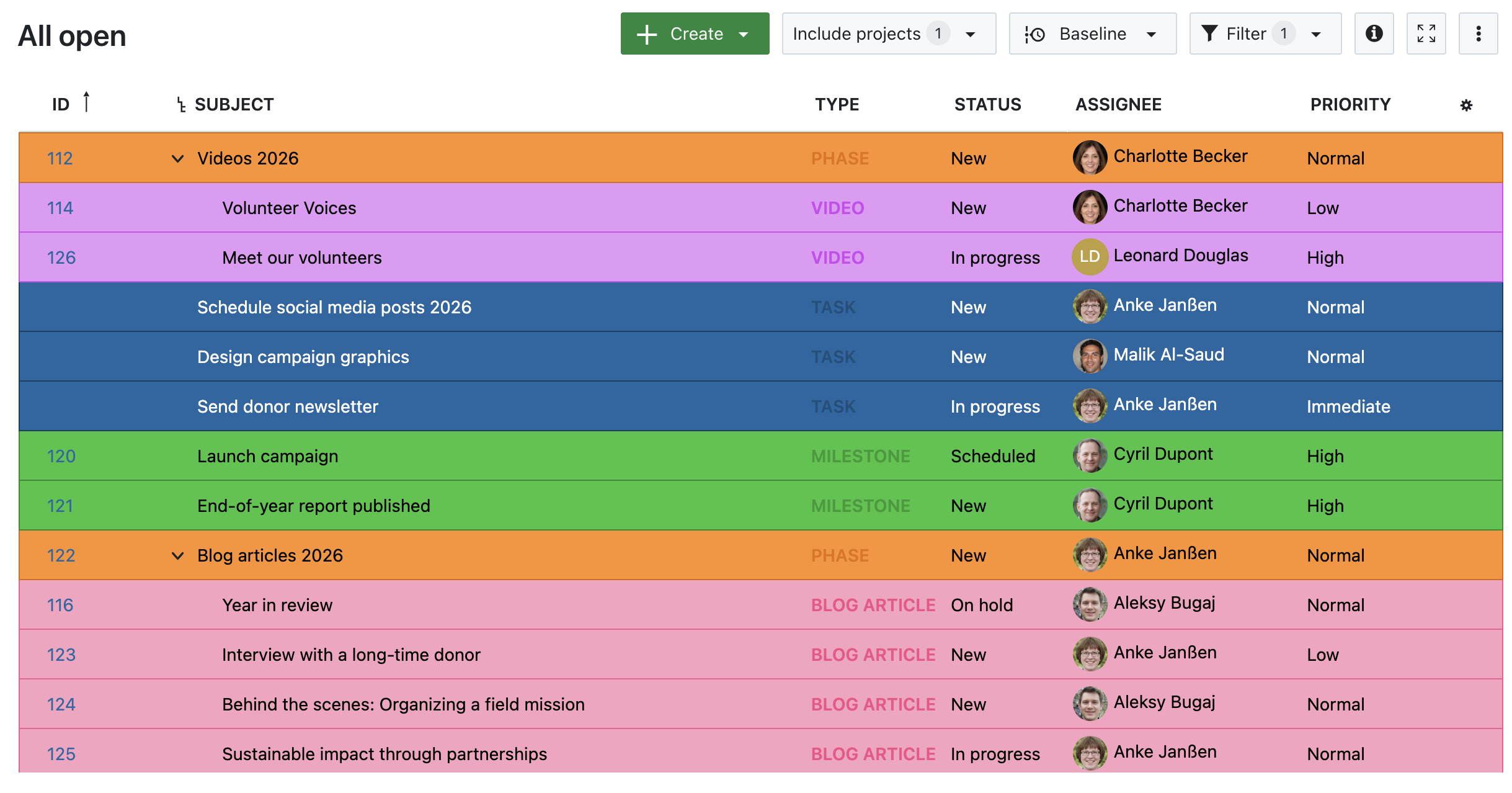Open the more actions kebab menu icon
Image resolution: width=1512 pixels, height=793 pixels.
1479,34
